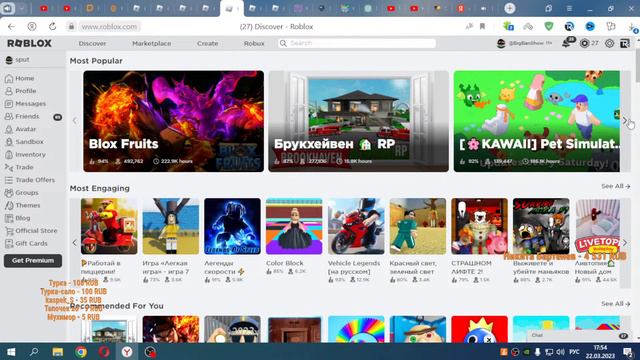Open KAWAII Pet Simulator game card
The width and height of the screenshot is (640, 360).
coord(537,121)
